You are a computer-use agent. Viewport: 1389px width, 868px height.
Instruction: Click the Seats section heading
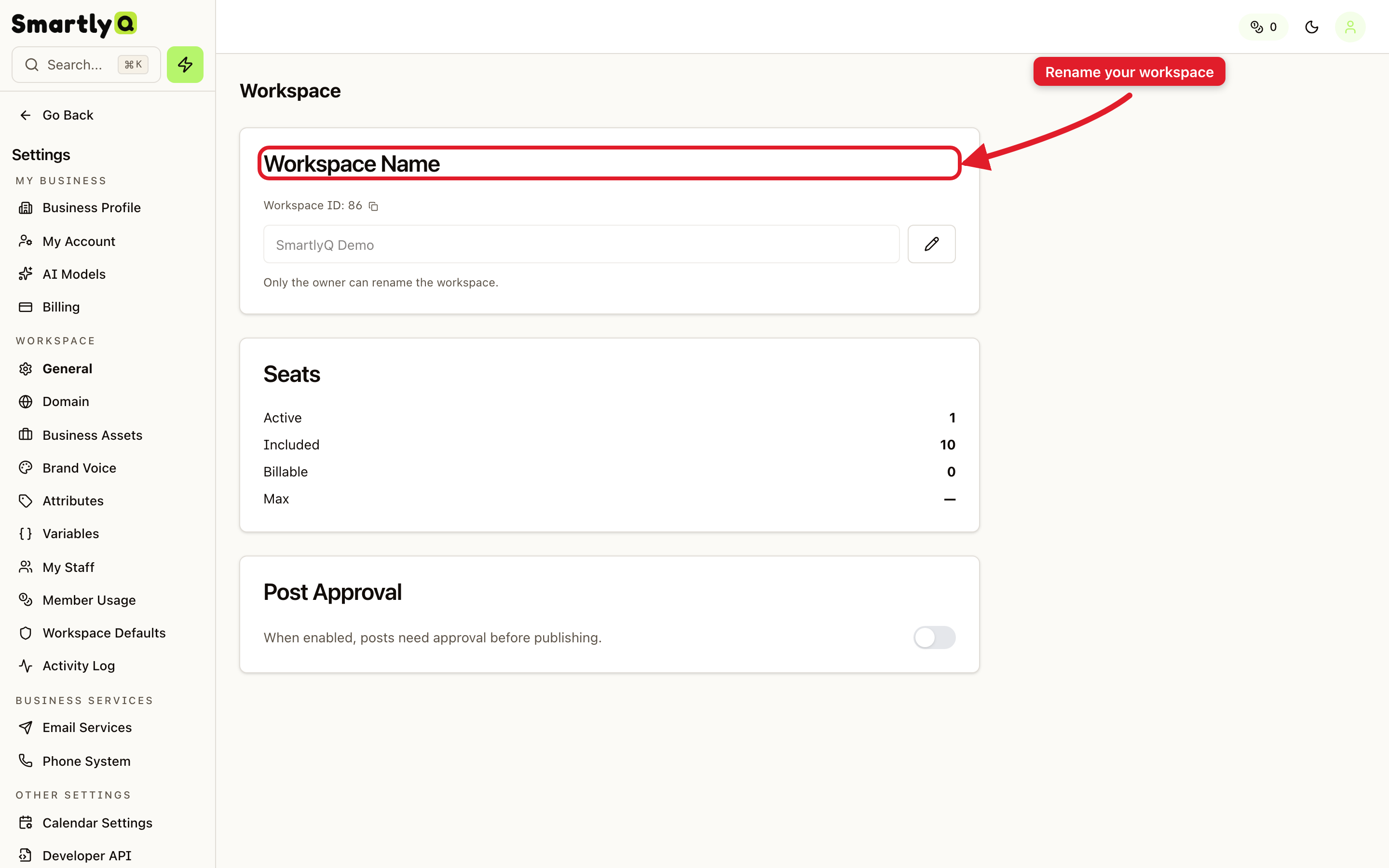pyautogui.click(x=292, y=374)
